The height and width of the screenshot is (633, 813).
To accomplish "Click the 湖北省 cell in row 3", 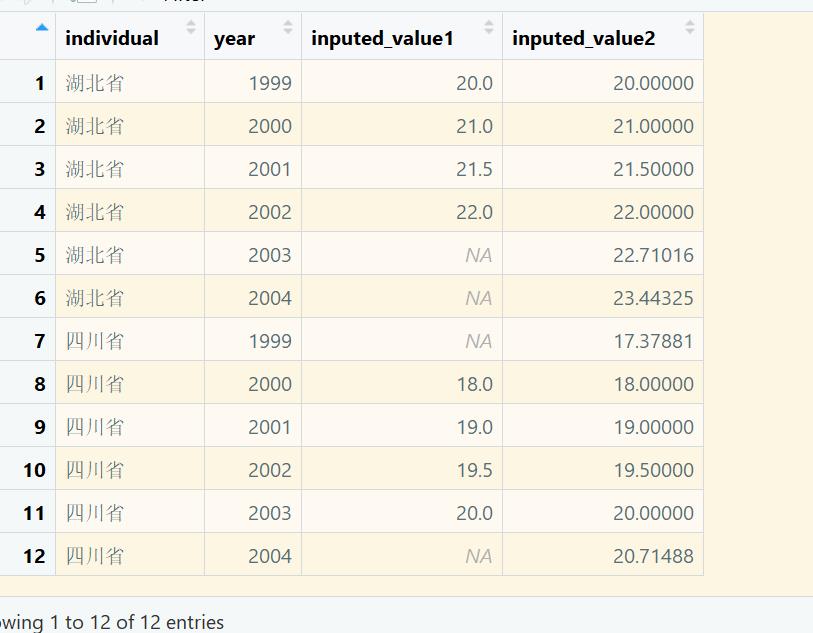I will [x=95, y=169].
